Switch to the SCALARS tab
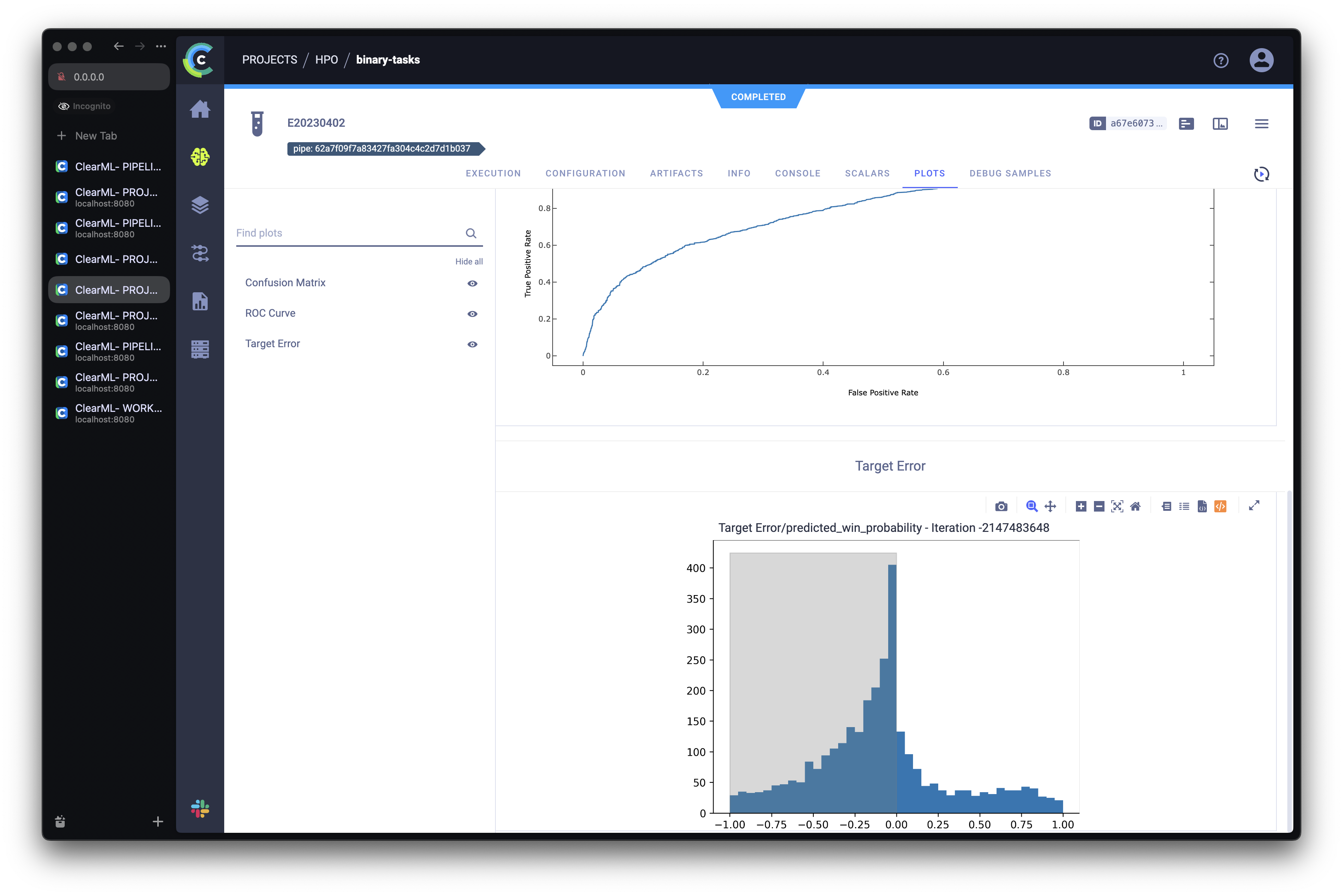1343x896 pixels. point(867,173)
